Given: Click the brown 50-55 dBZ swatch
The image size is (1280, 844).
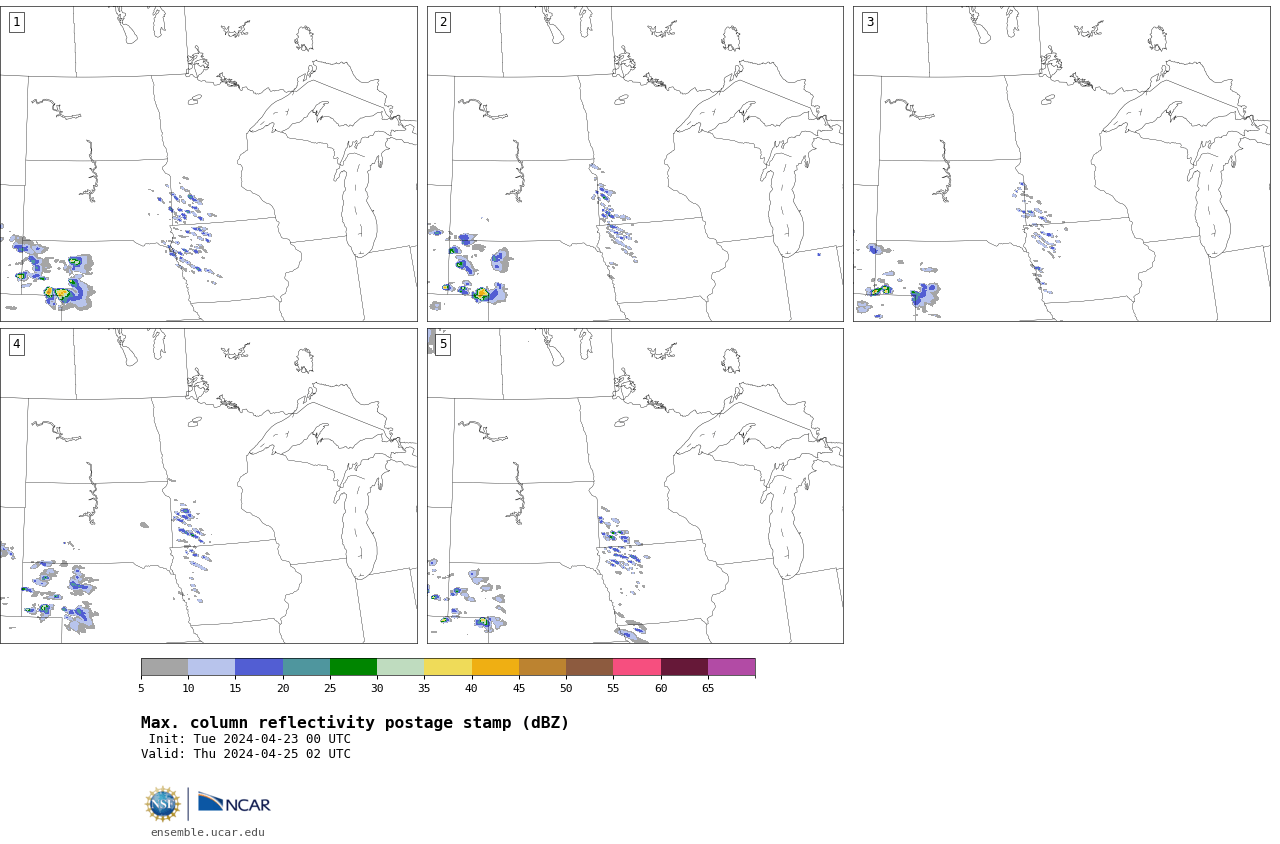Looking at the screenshot, I should [589, 667].
